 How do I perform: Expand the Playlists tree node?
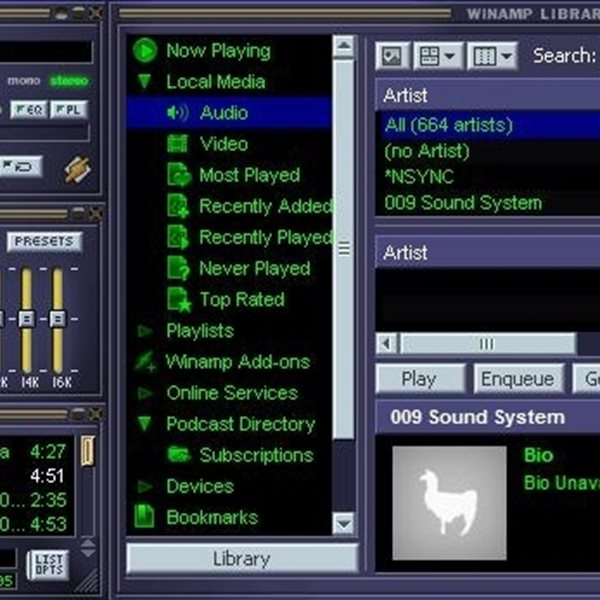[x=145, y=331]
